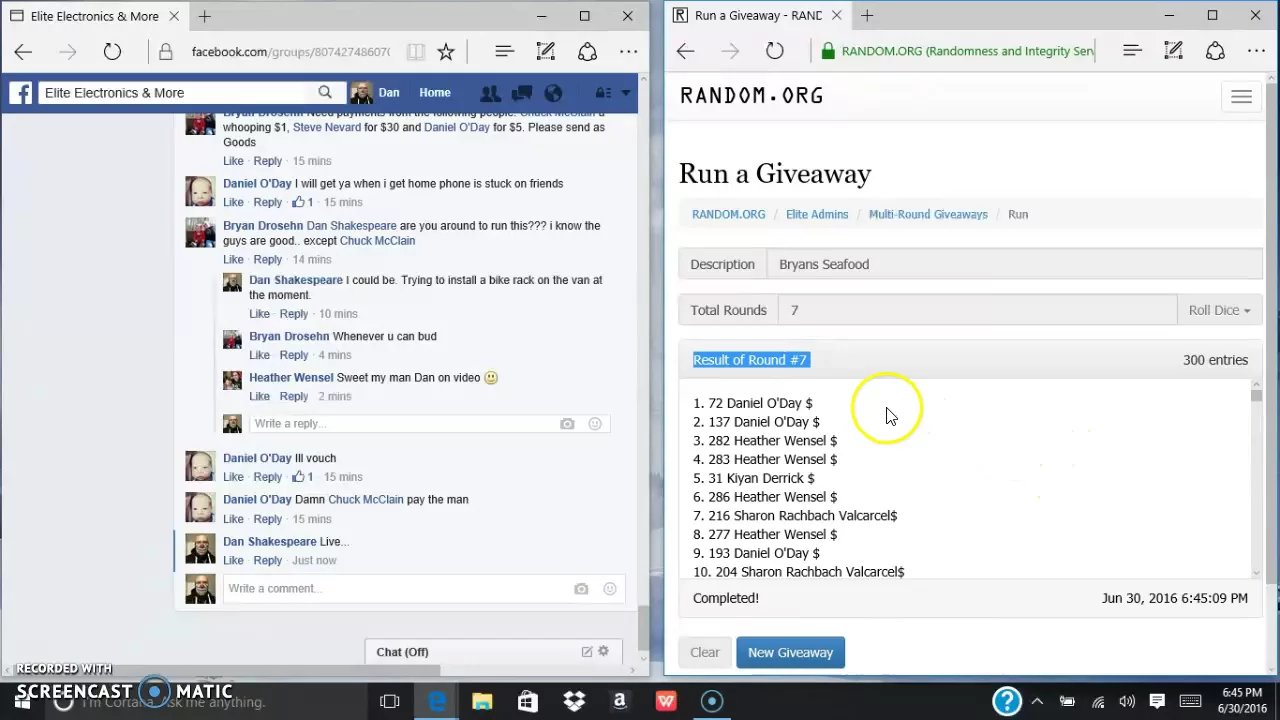Add emoji to the Write a comment box
1280x720 pixels.
609,589
